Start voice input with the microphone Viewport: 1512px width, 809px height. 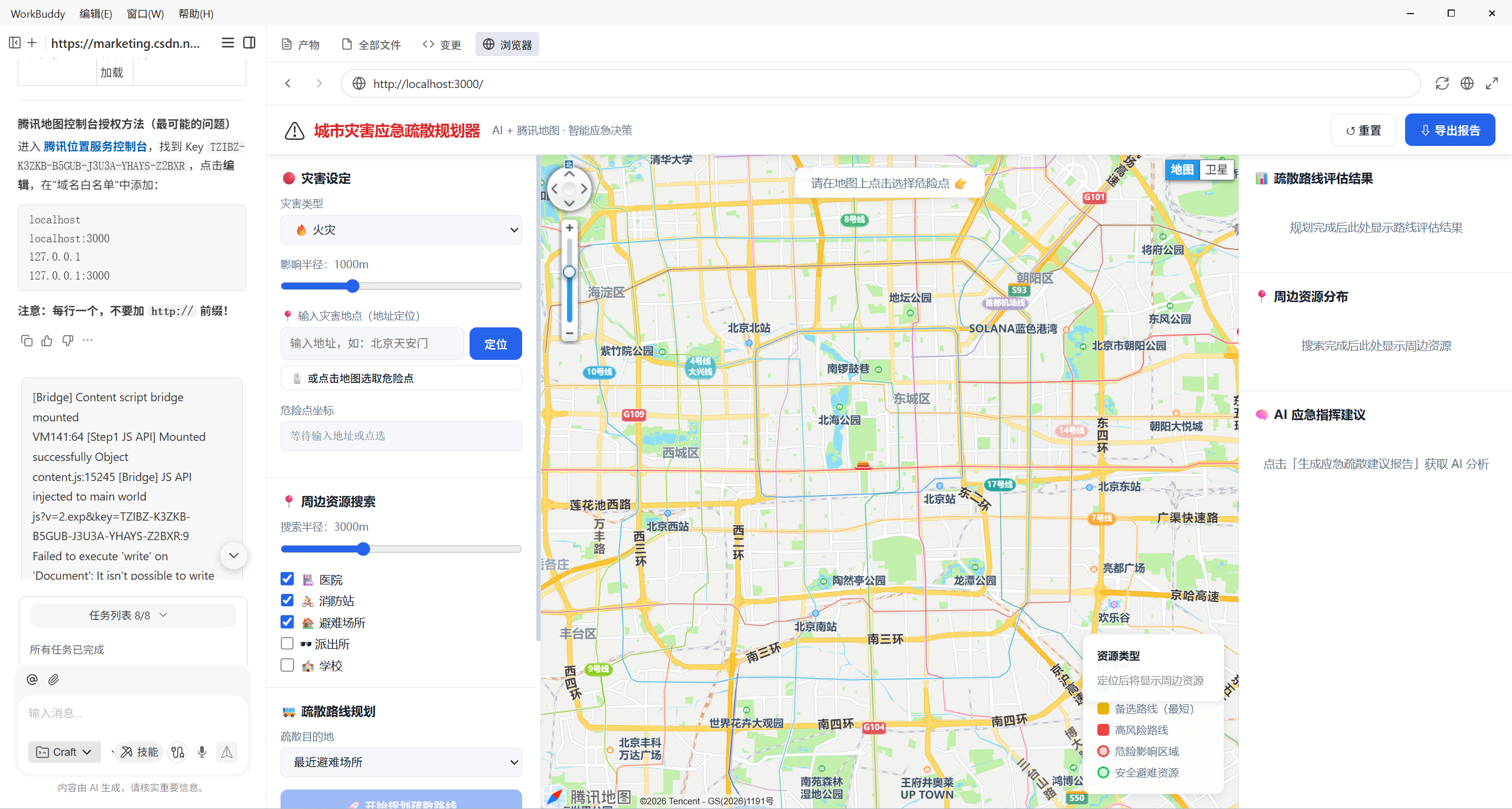[x=202, y=752]
